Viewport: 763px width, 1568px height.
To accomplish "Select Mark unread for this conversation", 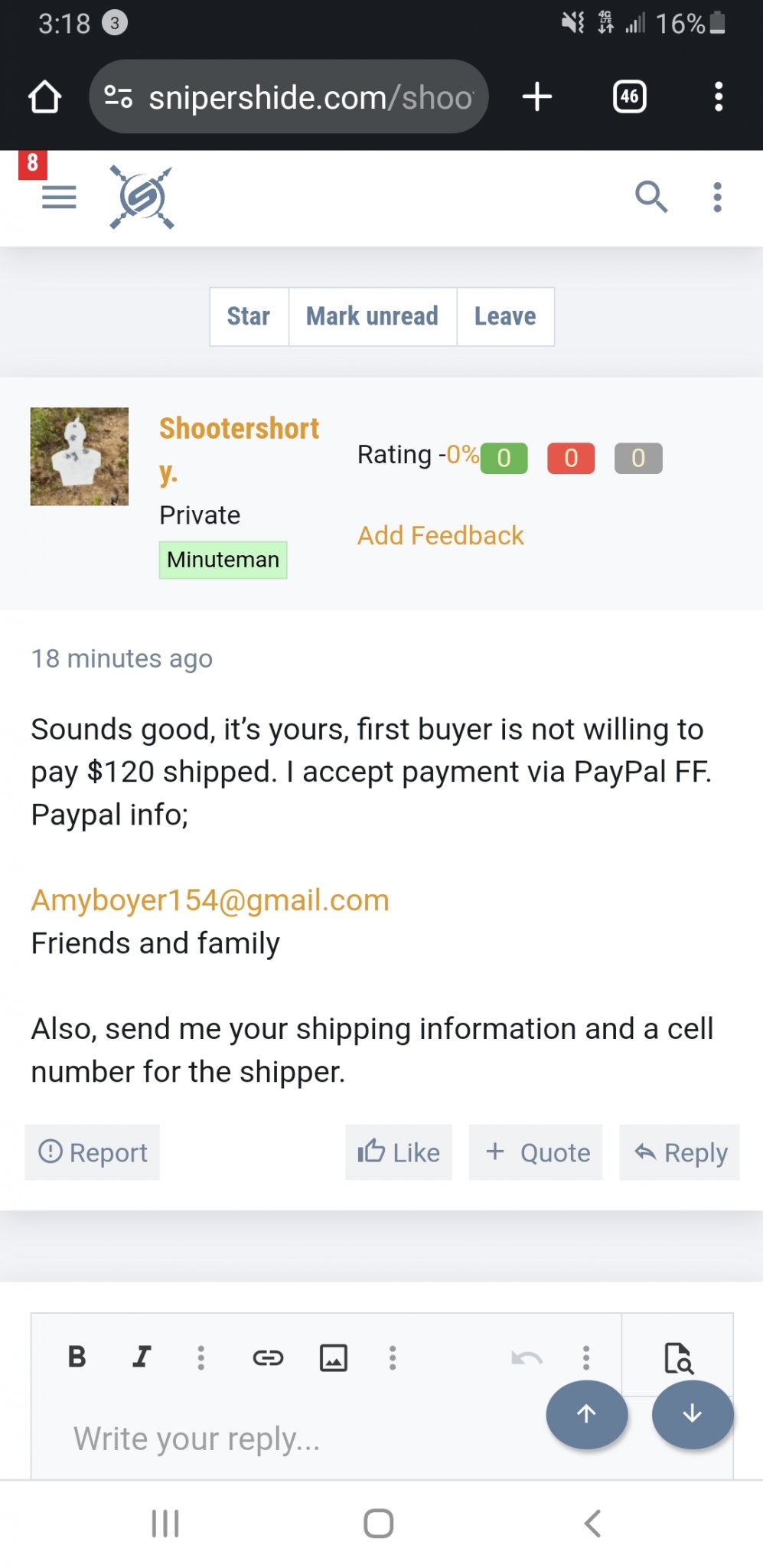I will tap(373, 316).
